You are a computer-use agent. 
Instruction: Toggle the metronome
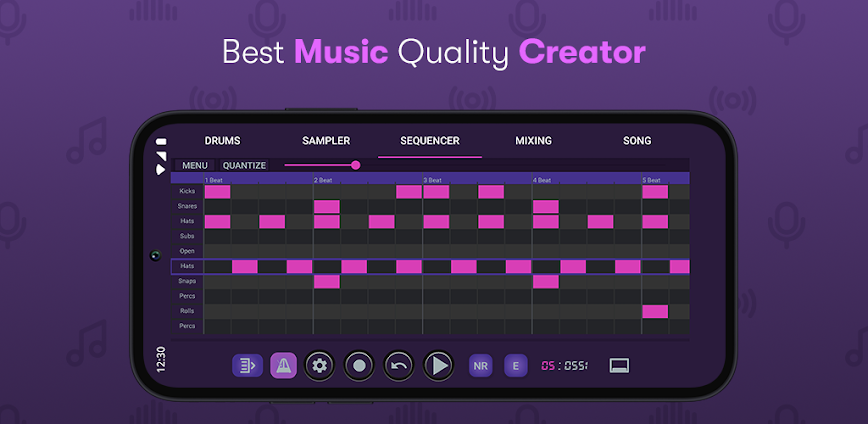[x=283, y=365]
